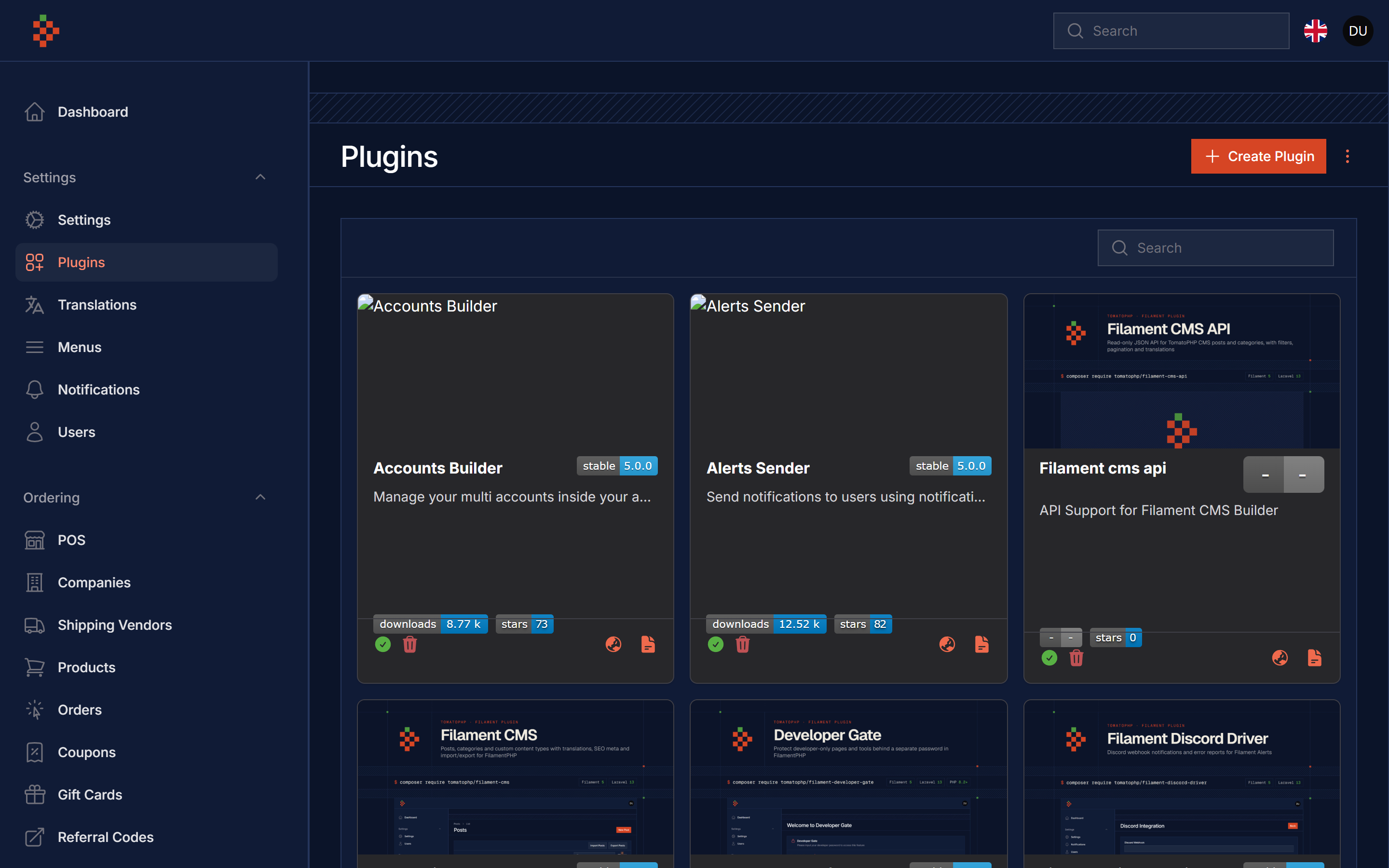1389x868 pixels.
Task: Click Alerts Sender downloads 12.52 k badge
Action: coord(766,624)
